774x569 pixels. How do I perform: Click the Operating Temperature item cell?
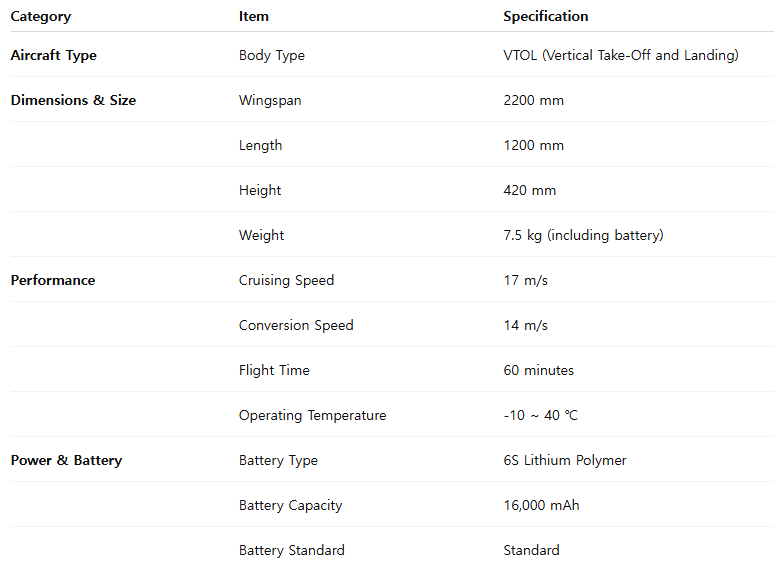coord(312,415)
